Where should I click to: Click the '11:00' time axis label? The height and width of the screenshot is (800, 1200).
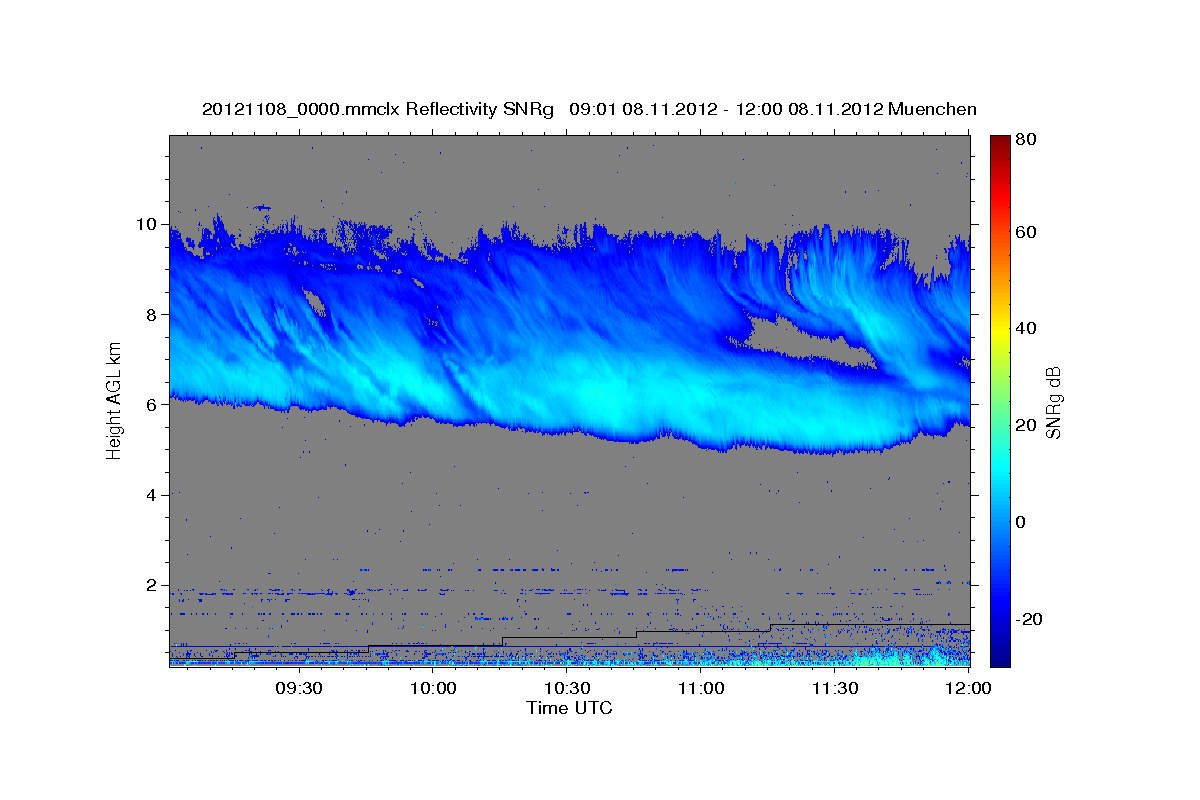point(701,688)
